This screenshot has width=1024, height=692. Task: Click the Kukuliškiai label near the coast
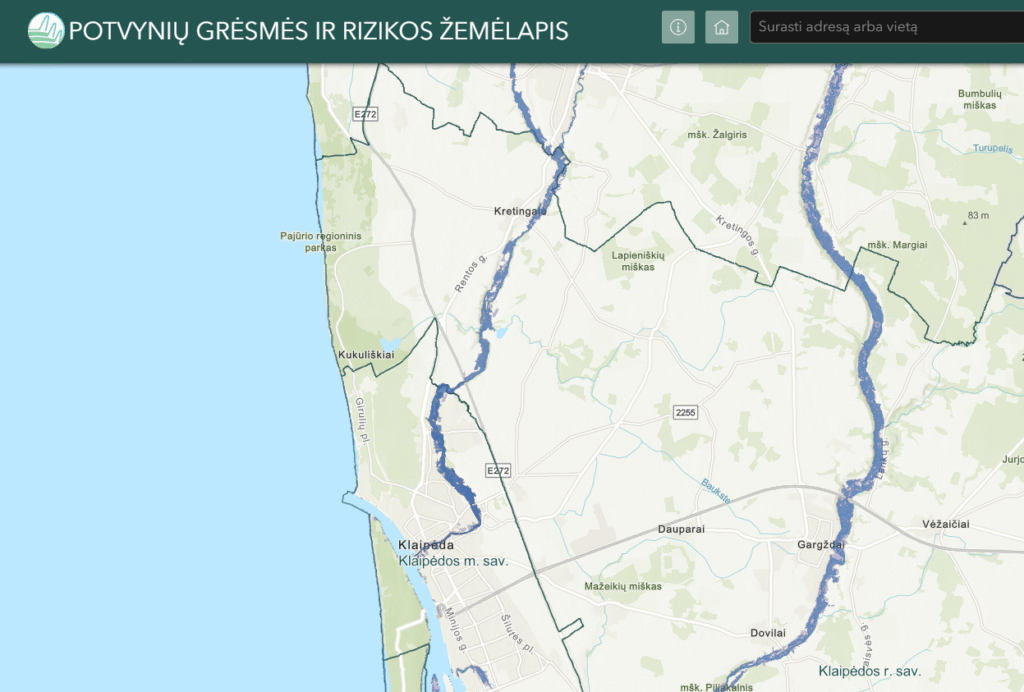coord(367,355)
